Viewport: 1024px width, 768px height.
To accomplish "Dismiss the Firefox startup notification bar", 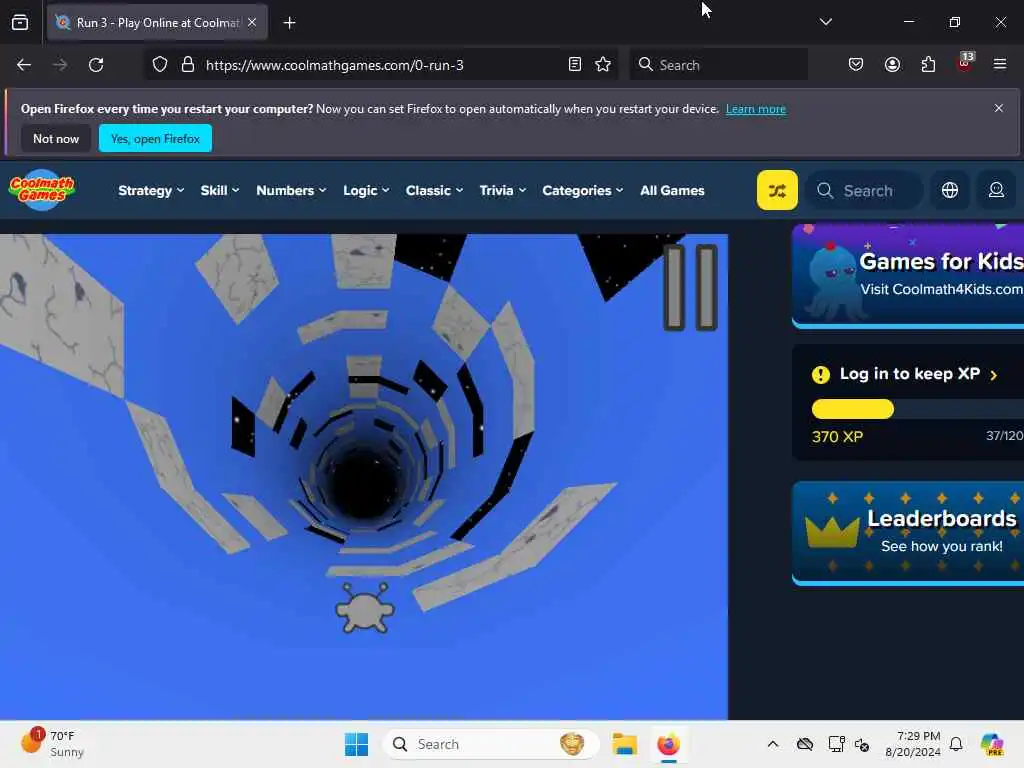I will [999, 108].
